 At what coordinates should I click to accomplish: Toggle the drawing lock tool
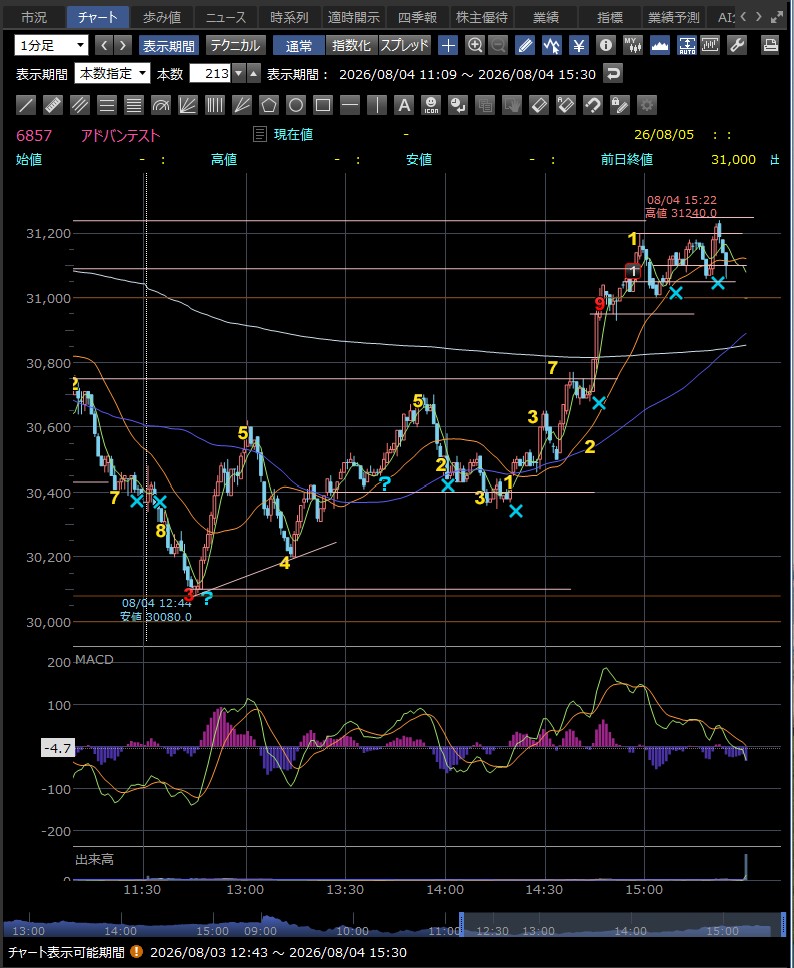pos(619,105)
